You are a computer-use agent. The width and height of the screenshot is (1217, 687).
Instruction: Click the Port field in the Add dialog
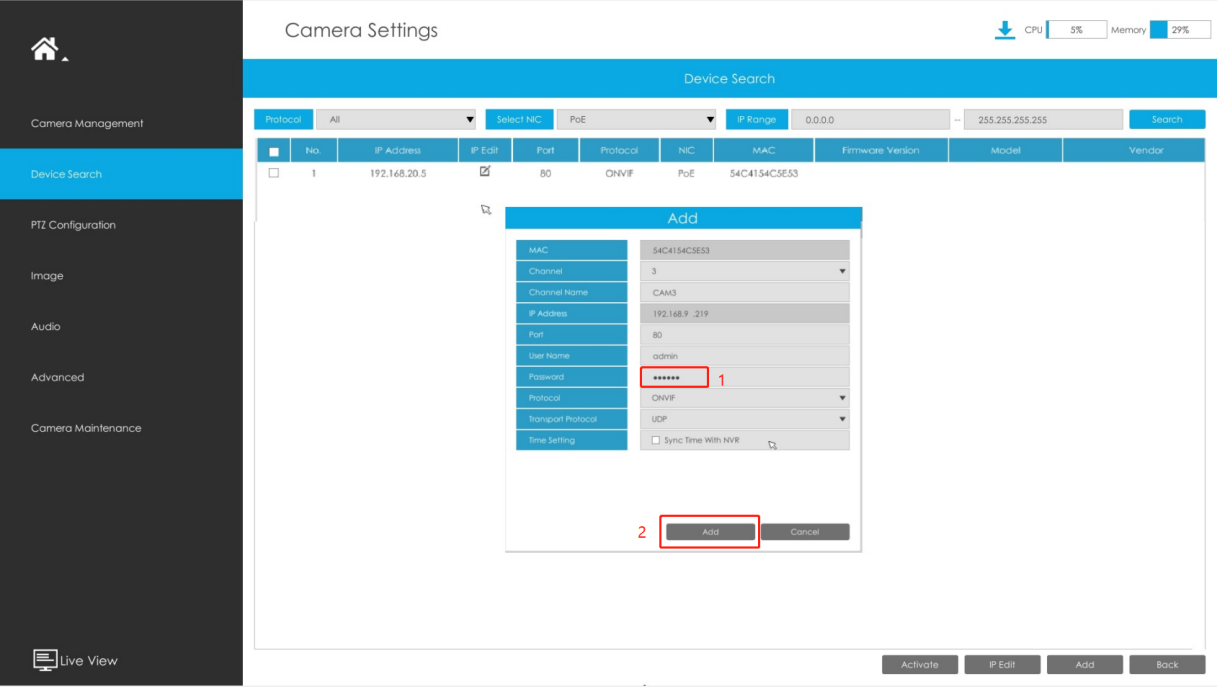click(744, 335)
